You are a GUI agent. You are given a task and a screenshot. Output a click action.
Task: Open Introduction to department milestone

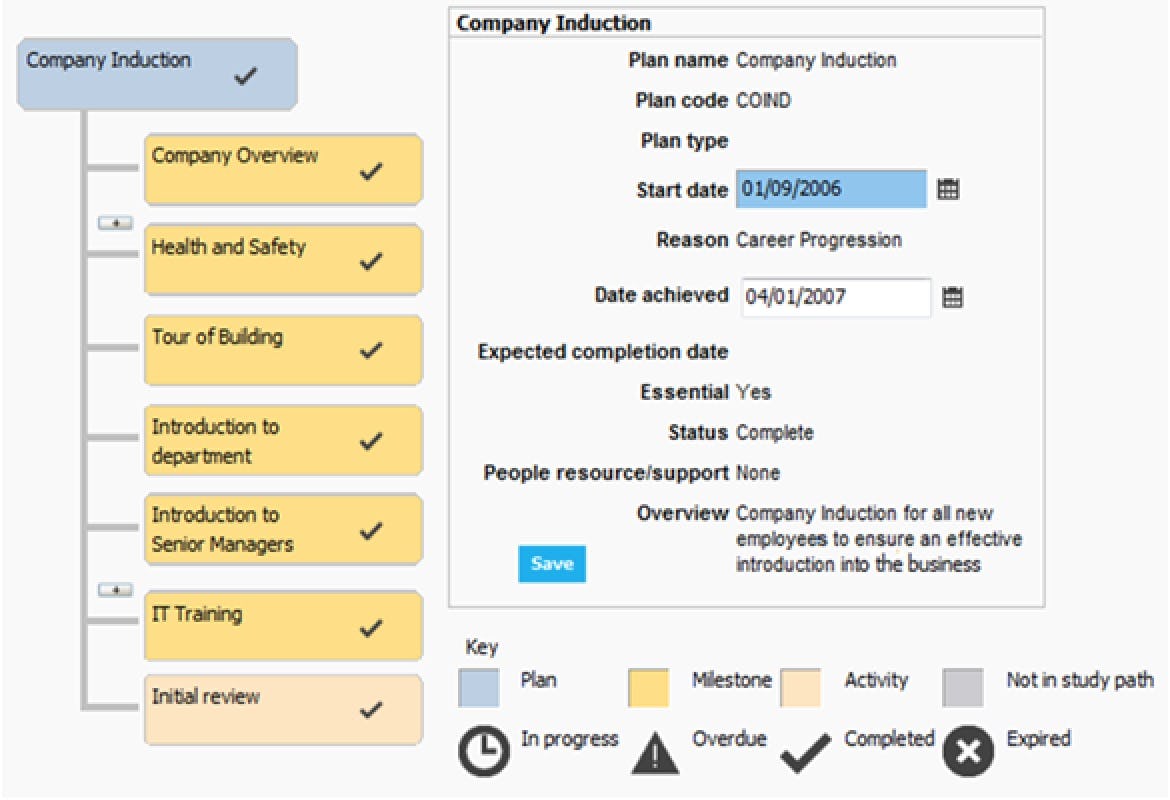[x=283, y=441]
